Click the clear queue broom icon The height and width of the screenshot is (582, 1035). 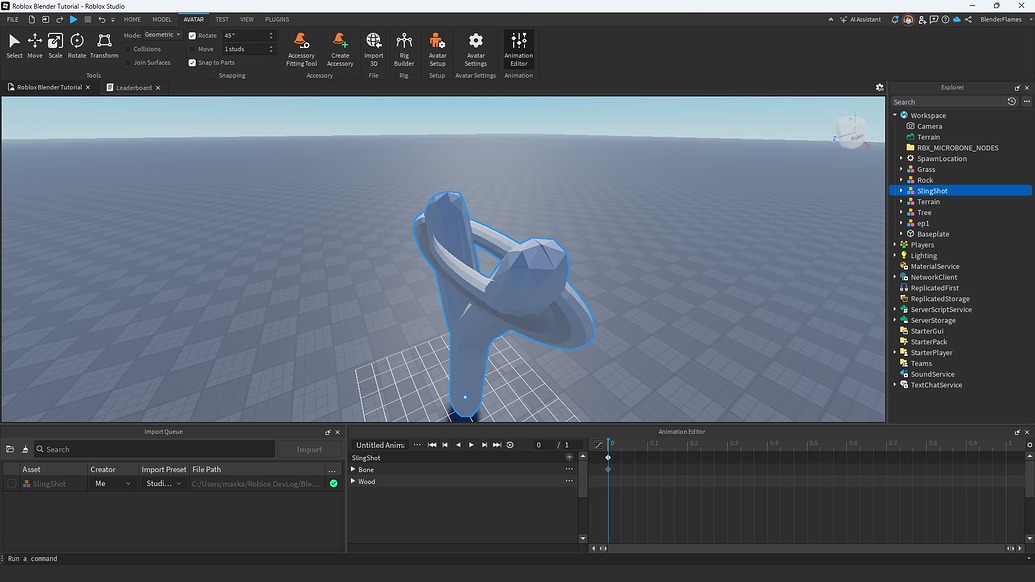coord(25,449)
